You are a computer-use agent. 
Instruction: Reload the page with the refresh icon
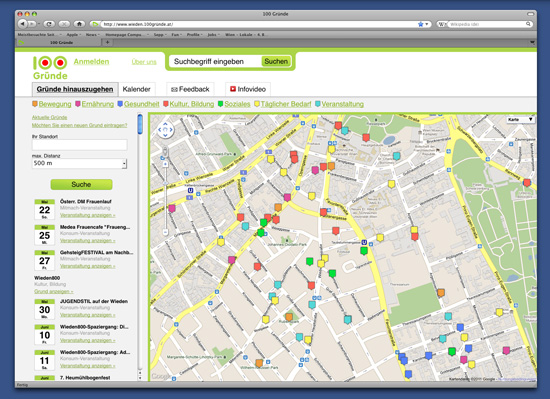coord(49,24)
